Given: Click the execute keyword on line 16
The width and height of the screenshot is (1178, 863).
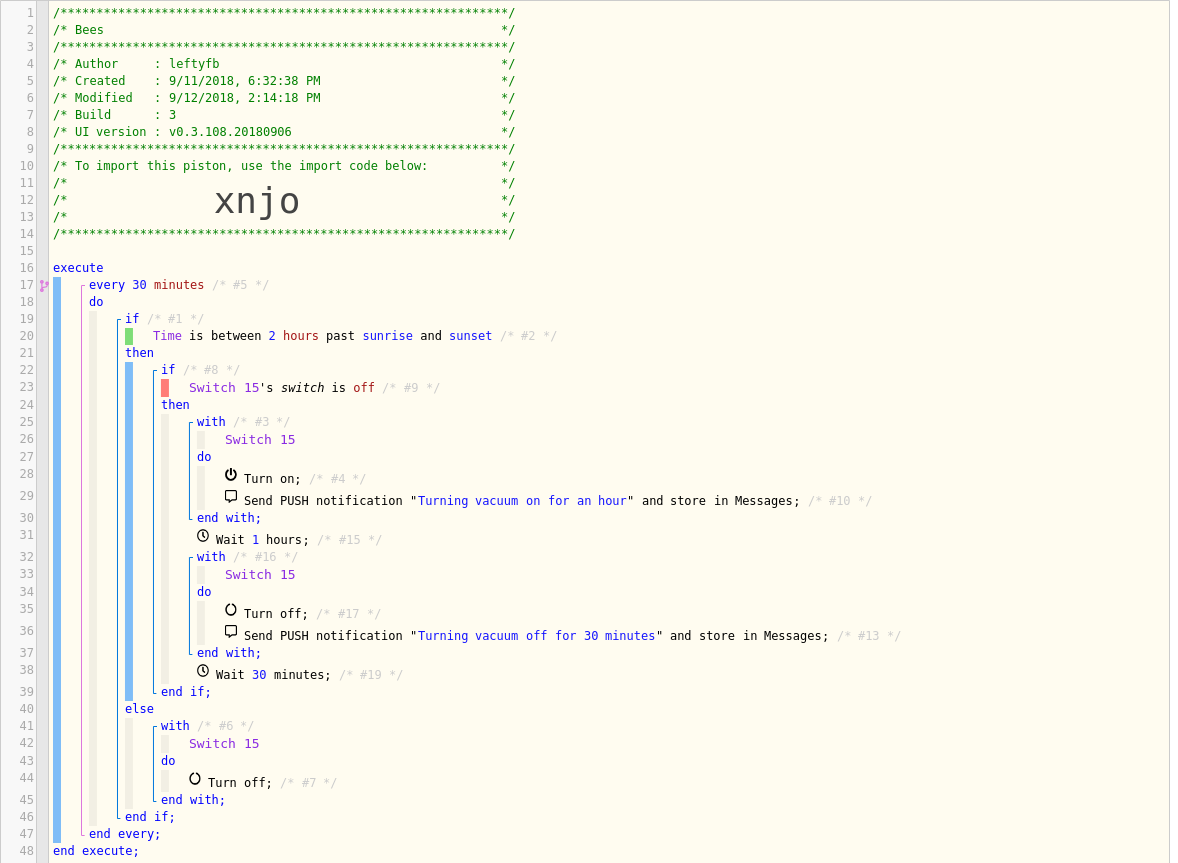Looking at the screenshot, I should tap(78, 267).
